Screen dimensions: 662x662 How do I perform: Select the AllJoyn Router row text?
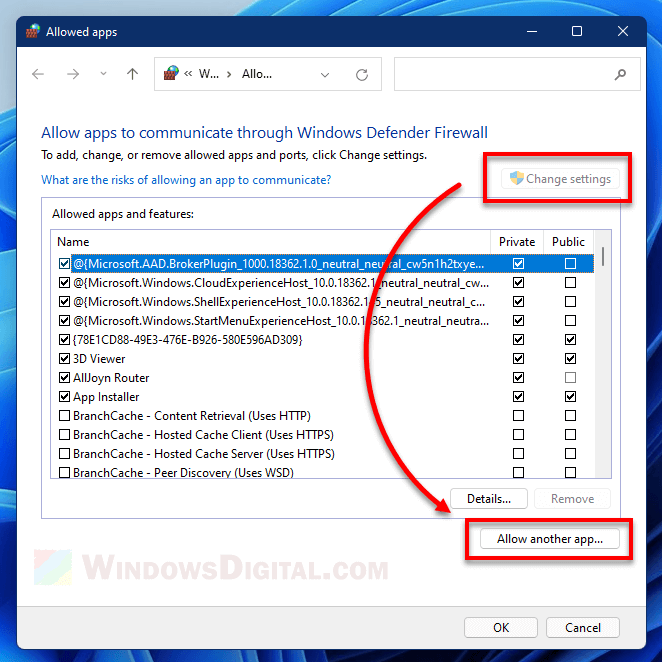pos(111,378)
